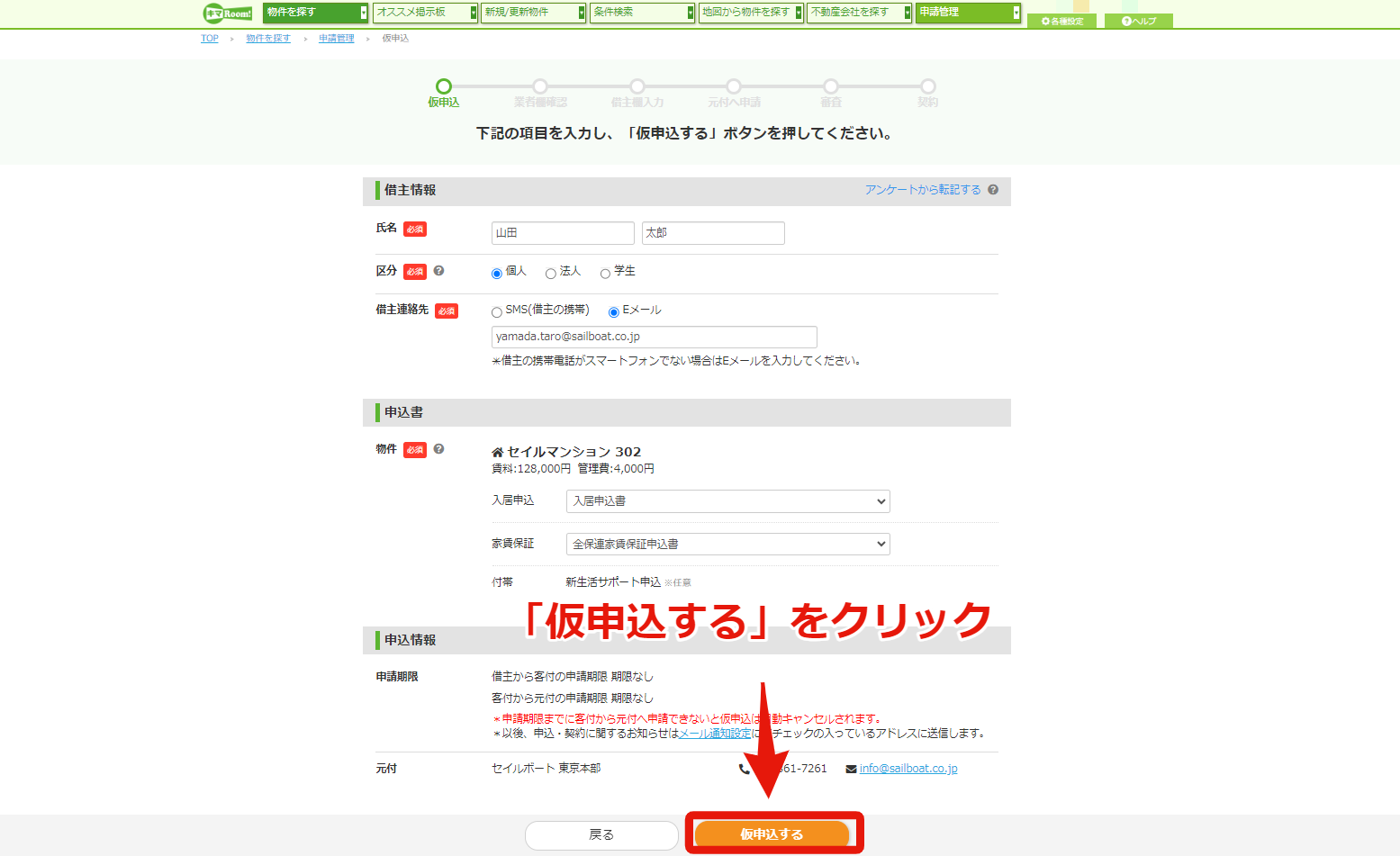
Task: Click 賃料:128,000円 text
Action: [x=531, y=469]
